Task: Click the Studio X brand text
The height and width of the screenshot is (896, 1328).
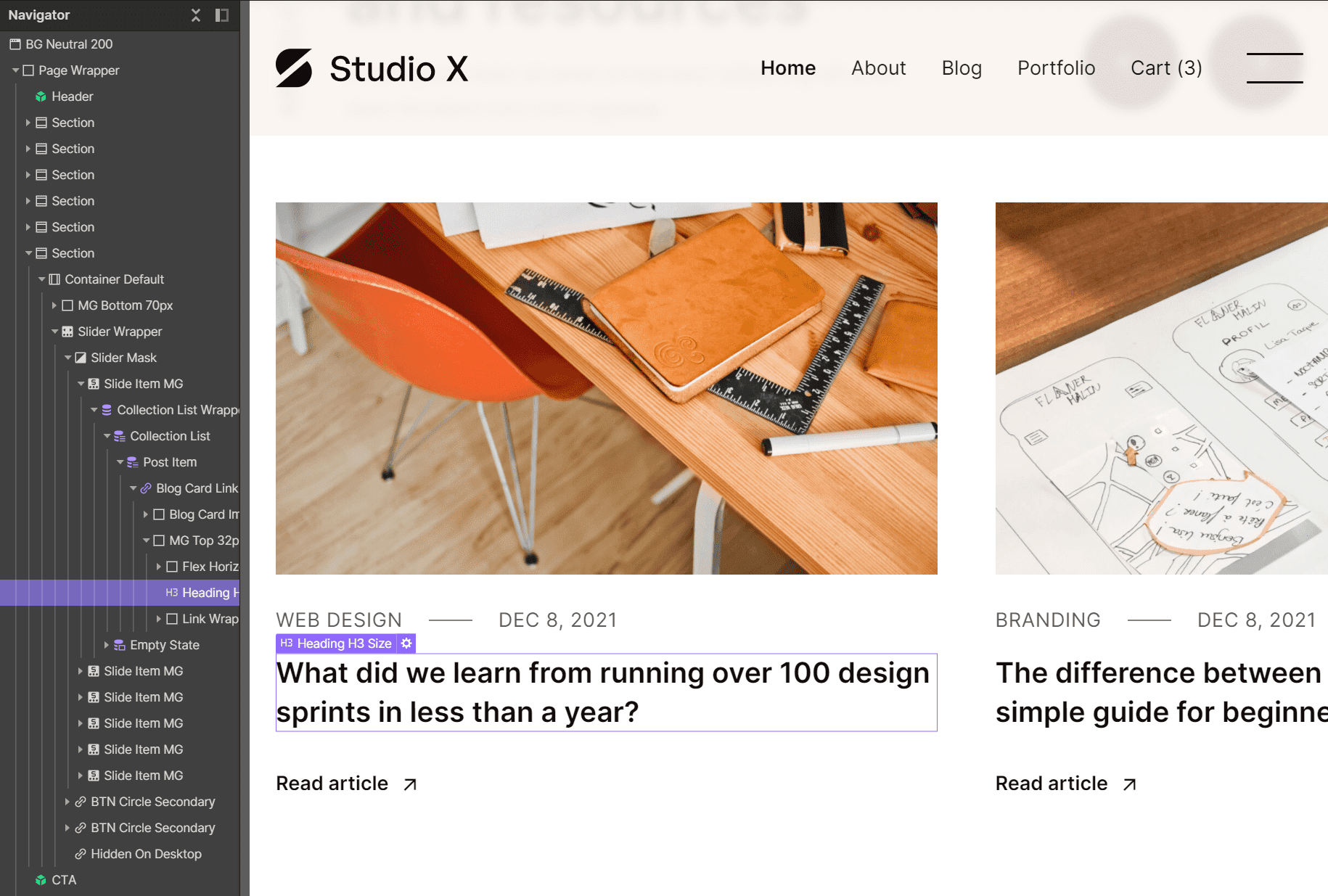Action: (x=399, y=69)
